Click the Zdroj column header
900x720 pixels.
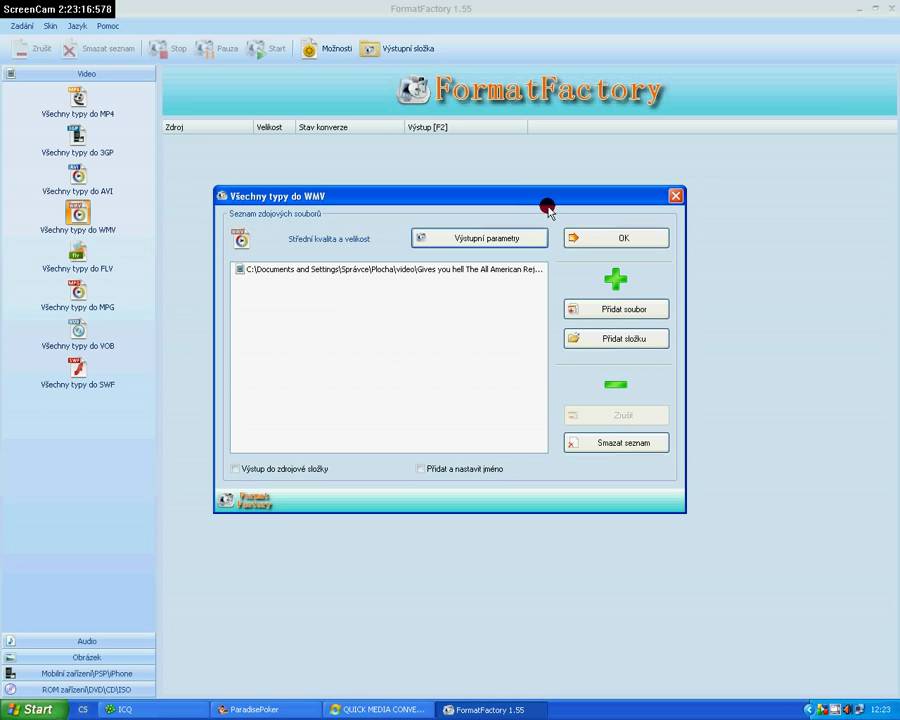(x=208, y=127)
